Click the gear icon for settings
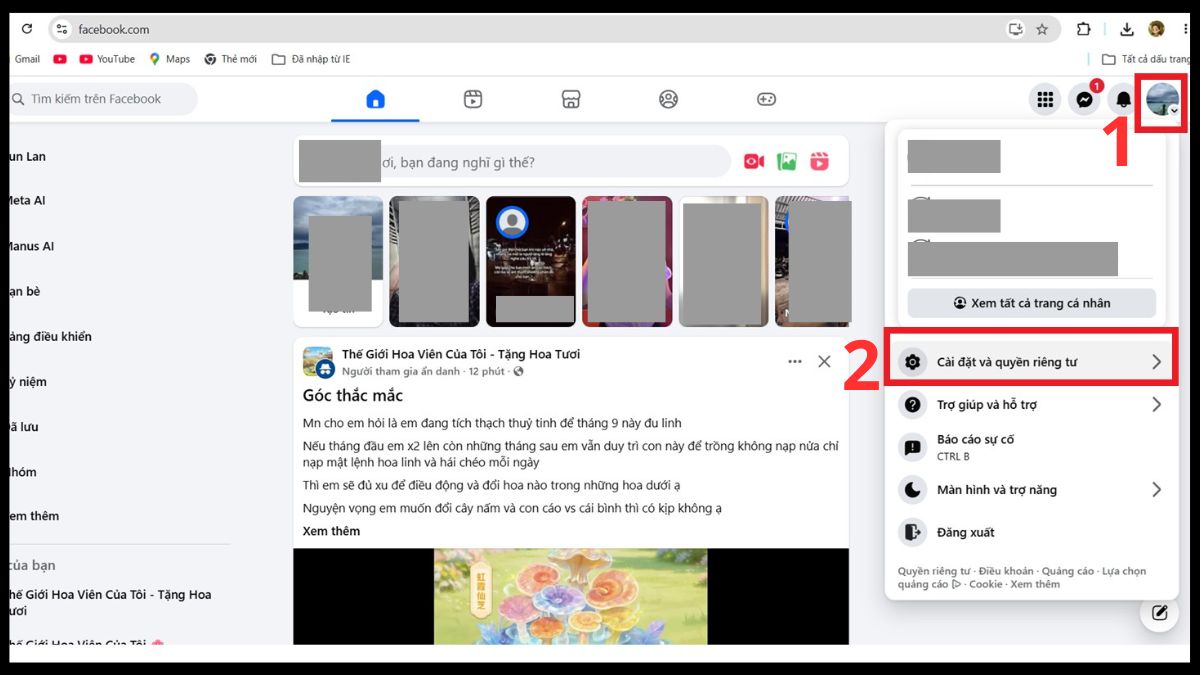The height and width of the screenshot is (675, 1200). coord(912,362)
